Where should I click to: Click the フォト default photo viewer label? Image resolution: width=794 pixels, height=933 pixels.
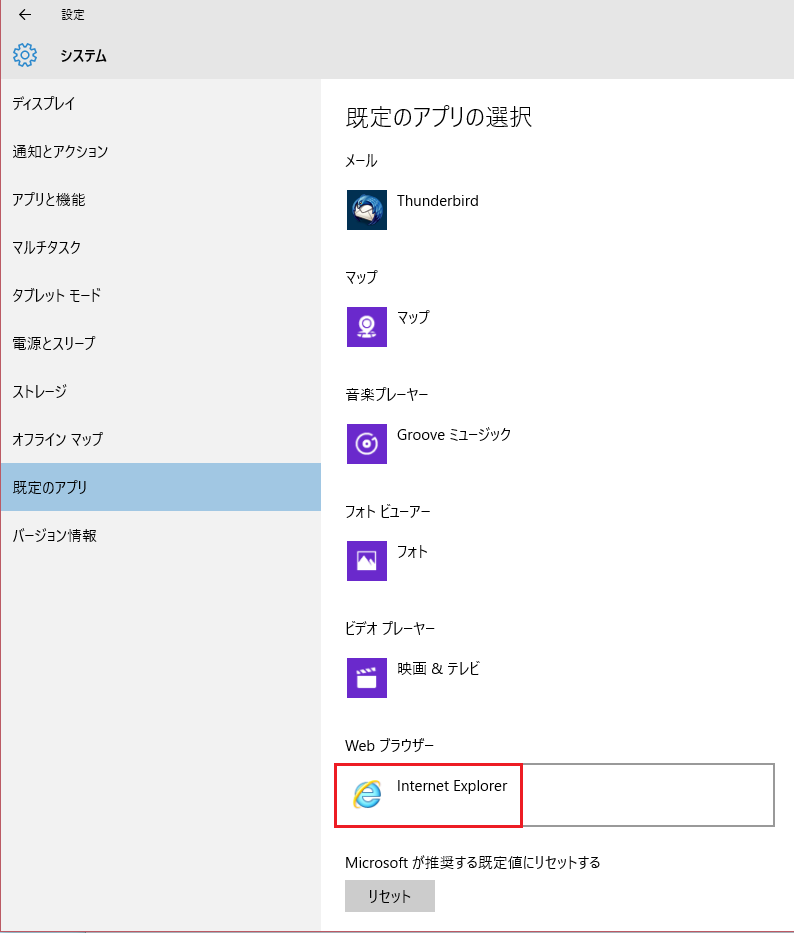[412, 552]
